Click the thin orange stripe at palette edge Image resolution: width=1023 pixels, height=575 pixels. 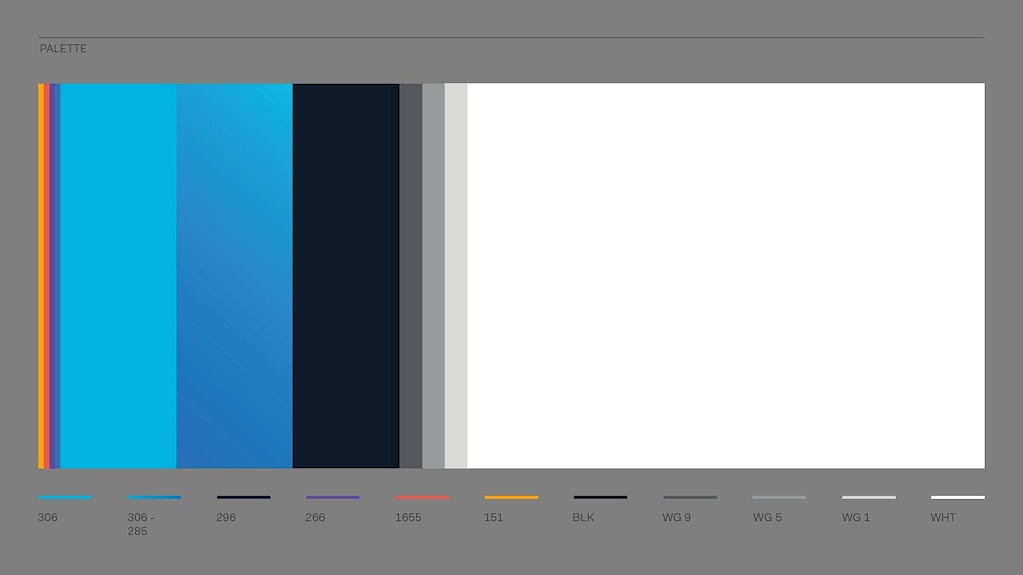(x=41, y=275)
